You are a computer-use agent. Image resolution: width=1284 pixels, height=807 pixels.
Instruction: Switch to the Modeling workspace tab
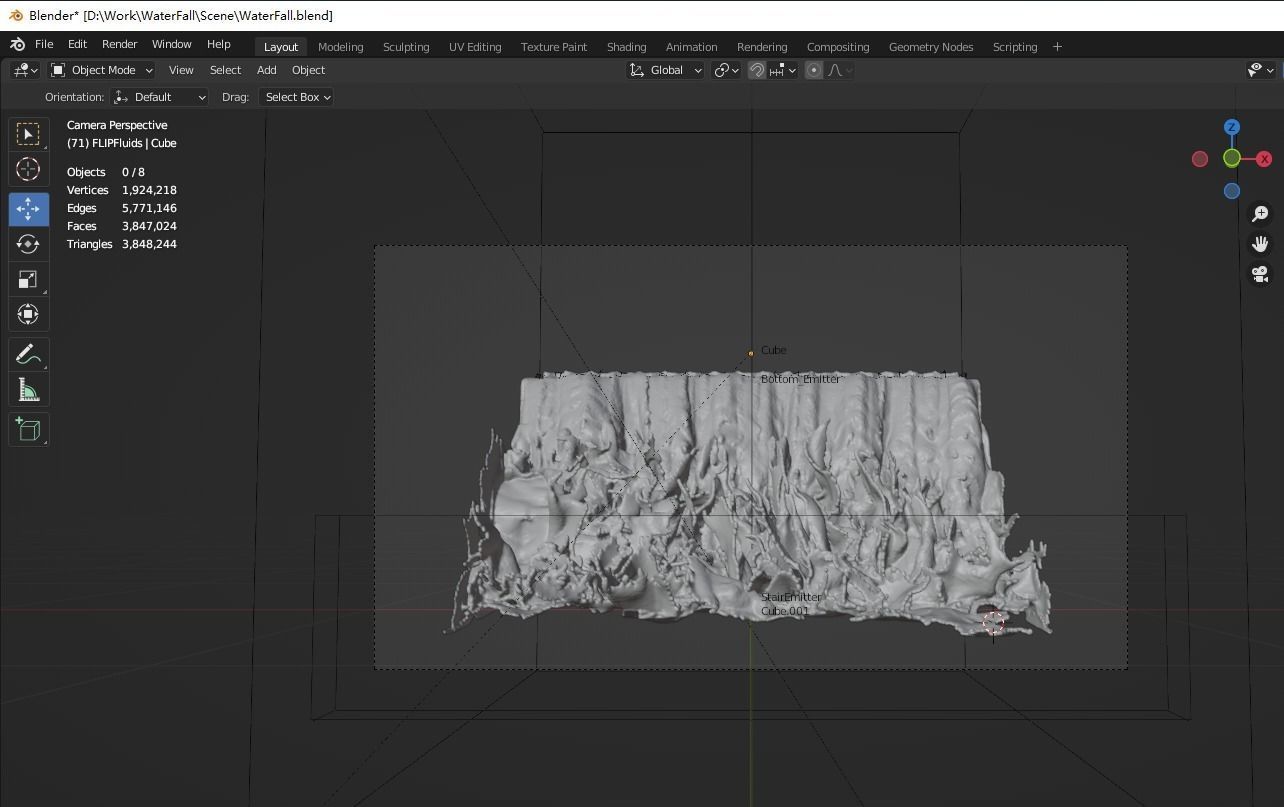pos(340,47)
